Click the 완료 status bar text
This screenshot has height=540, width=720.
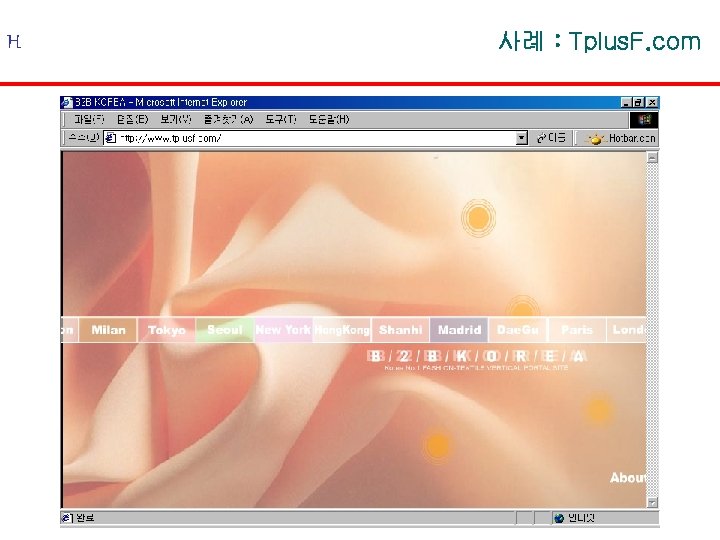[85, 518]
